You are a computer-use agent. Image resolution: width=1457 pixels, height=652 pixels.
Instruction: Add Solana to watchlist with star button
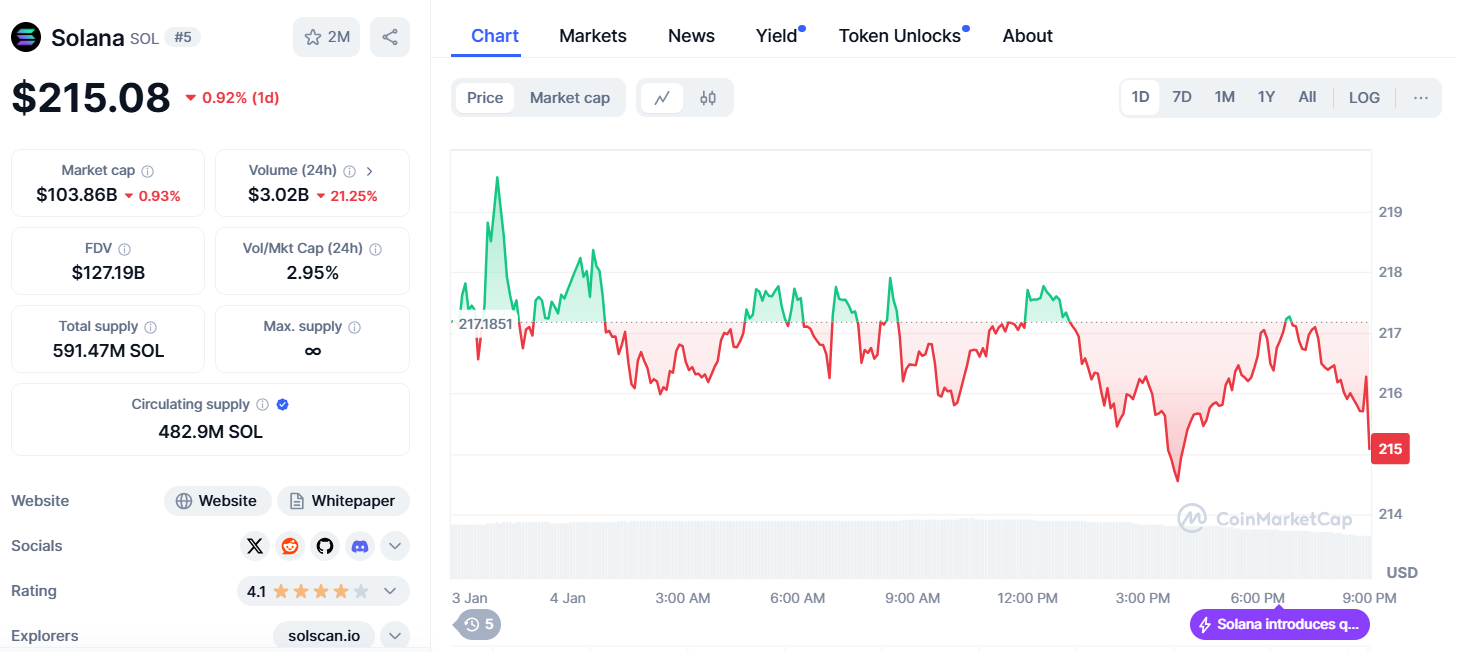pyautogui.click(x=326, y=37)
